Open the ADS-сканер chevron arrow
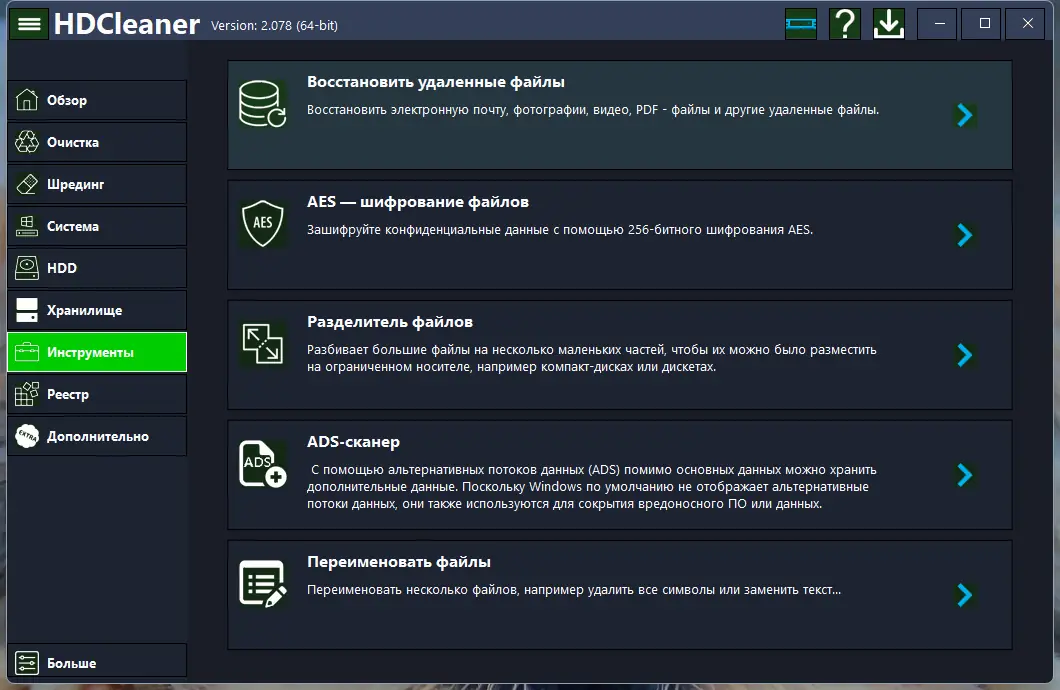The image size is (1060, 690). 964,475
